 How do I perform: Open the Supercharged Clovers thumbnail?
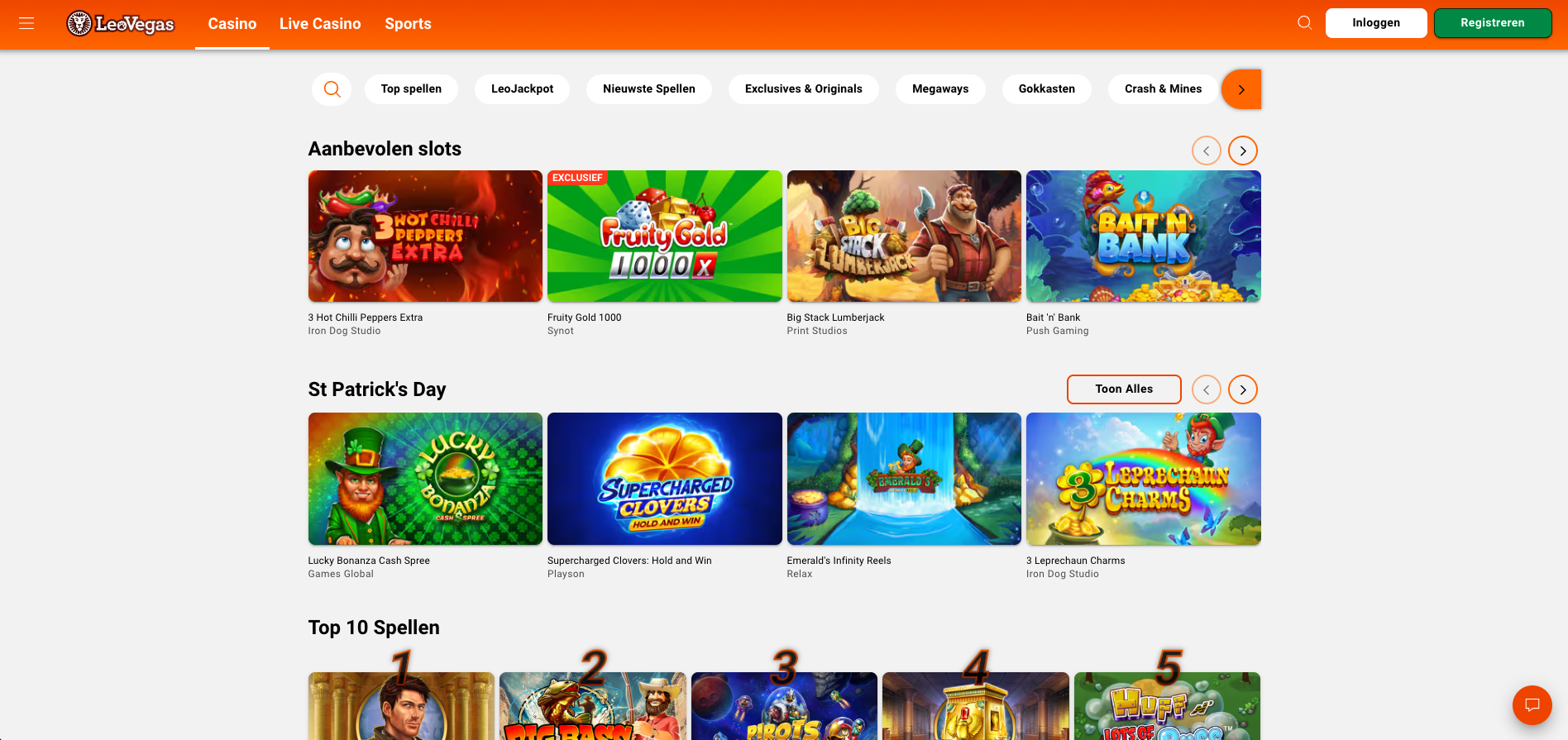(x=665, y=479)
